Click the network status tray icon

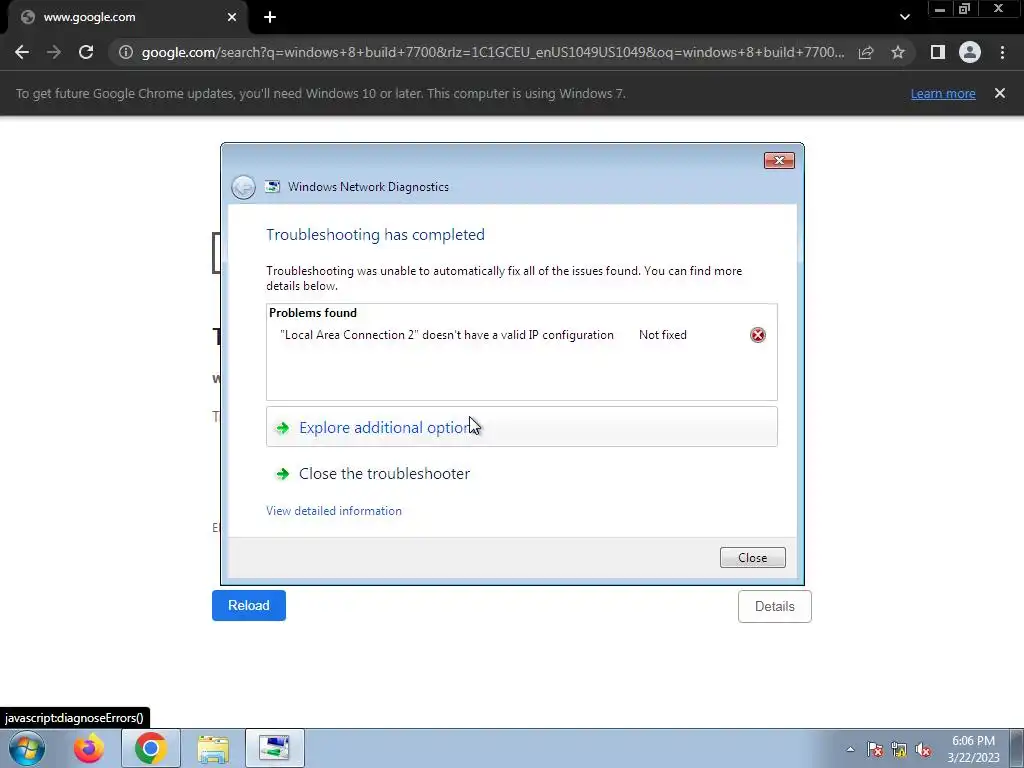899,749
